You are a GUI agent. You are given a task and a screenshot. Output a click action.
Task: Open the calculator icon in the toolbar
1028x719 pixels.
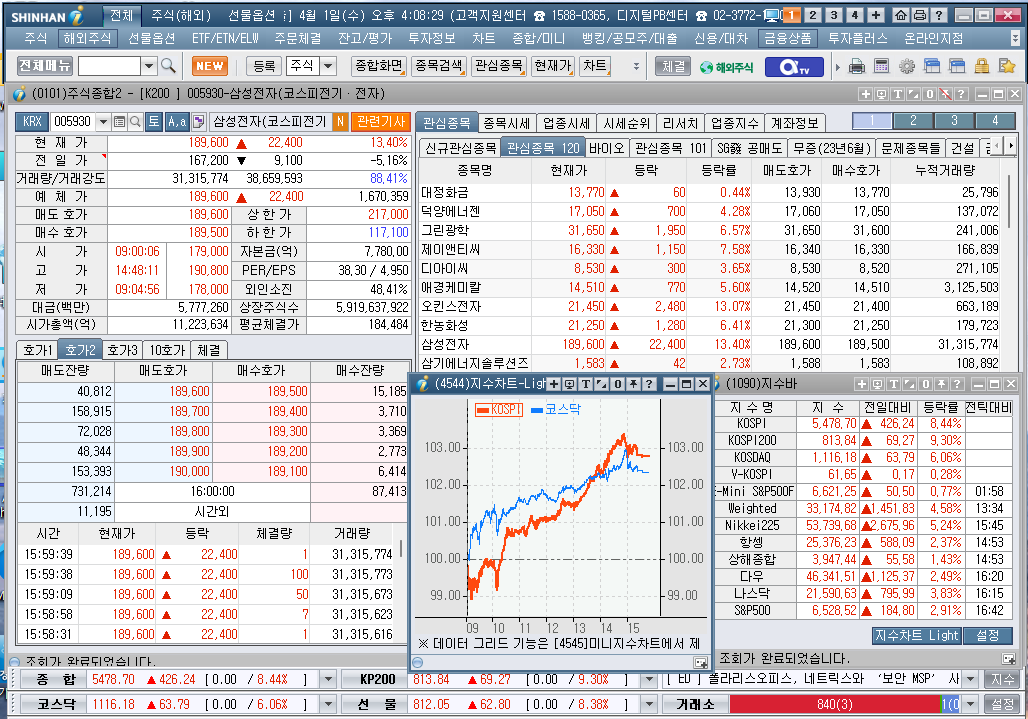[881, 66]
